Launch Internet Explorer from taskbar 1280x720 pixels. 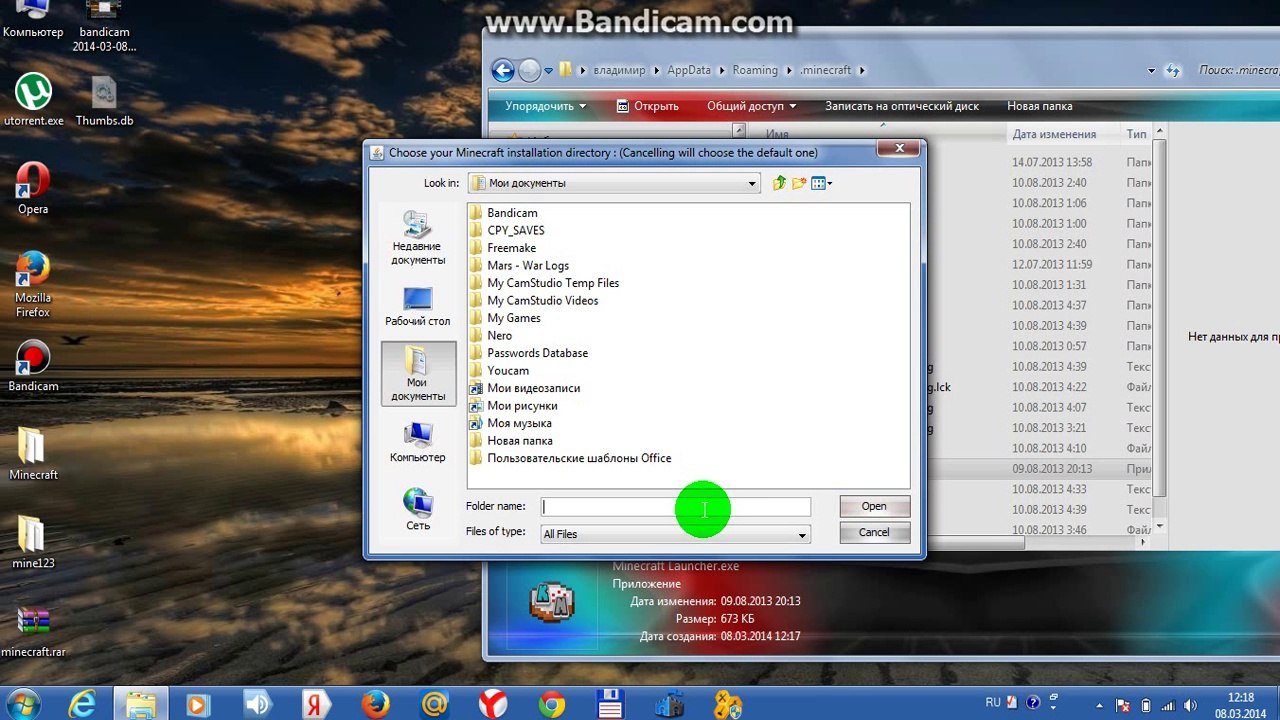[81, 704]
